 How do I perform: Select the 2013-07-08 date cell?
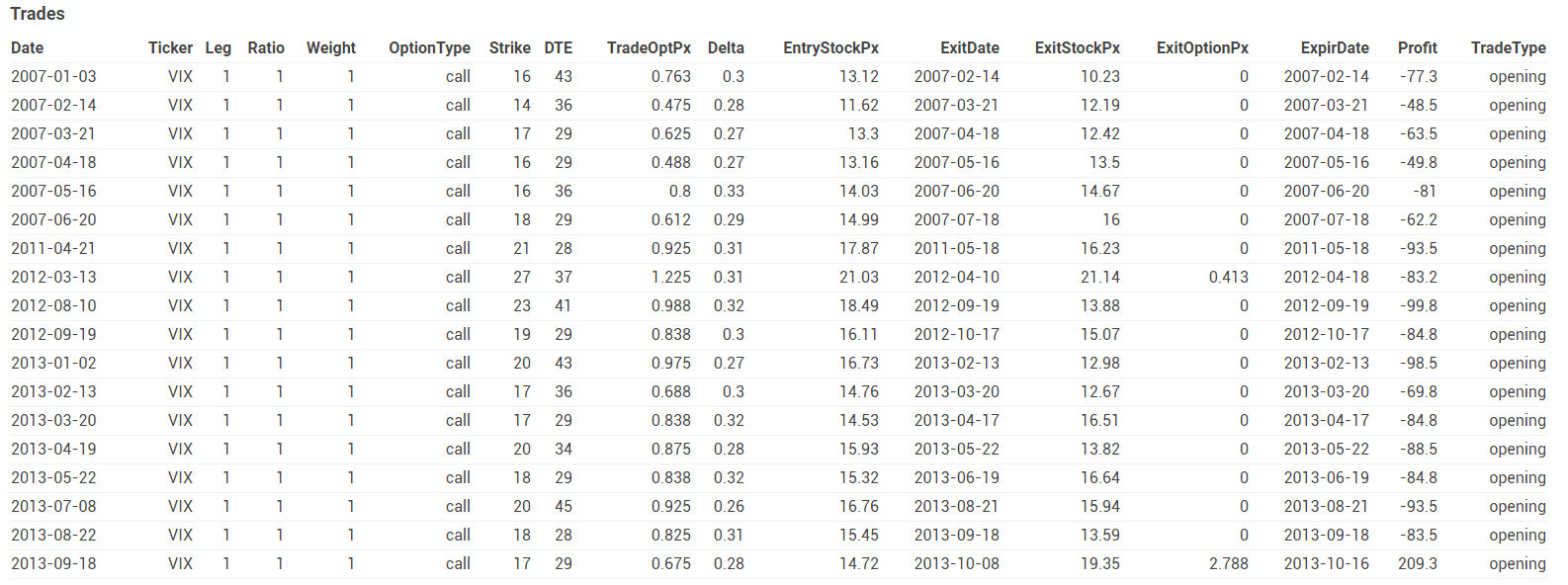(x=53, y=506)
